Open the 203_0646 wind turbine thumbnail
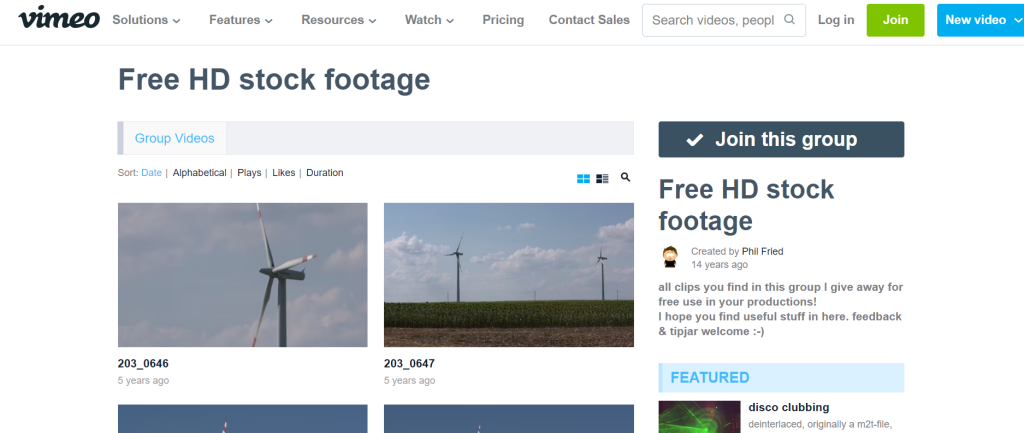 click(x=242, y=275)
